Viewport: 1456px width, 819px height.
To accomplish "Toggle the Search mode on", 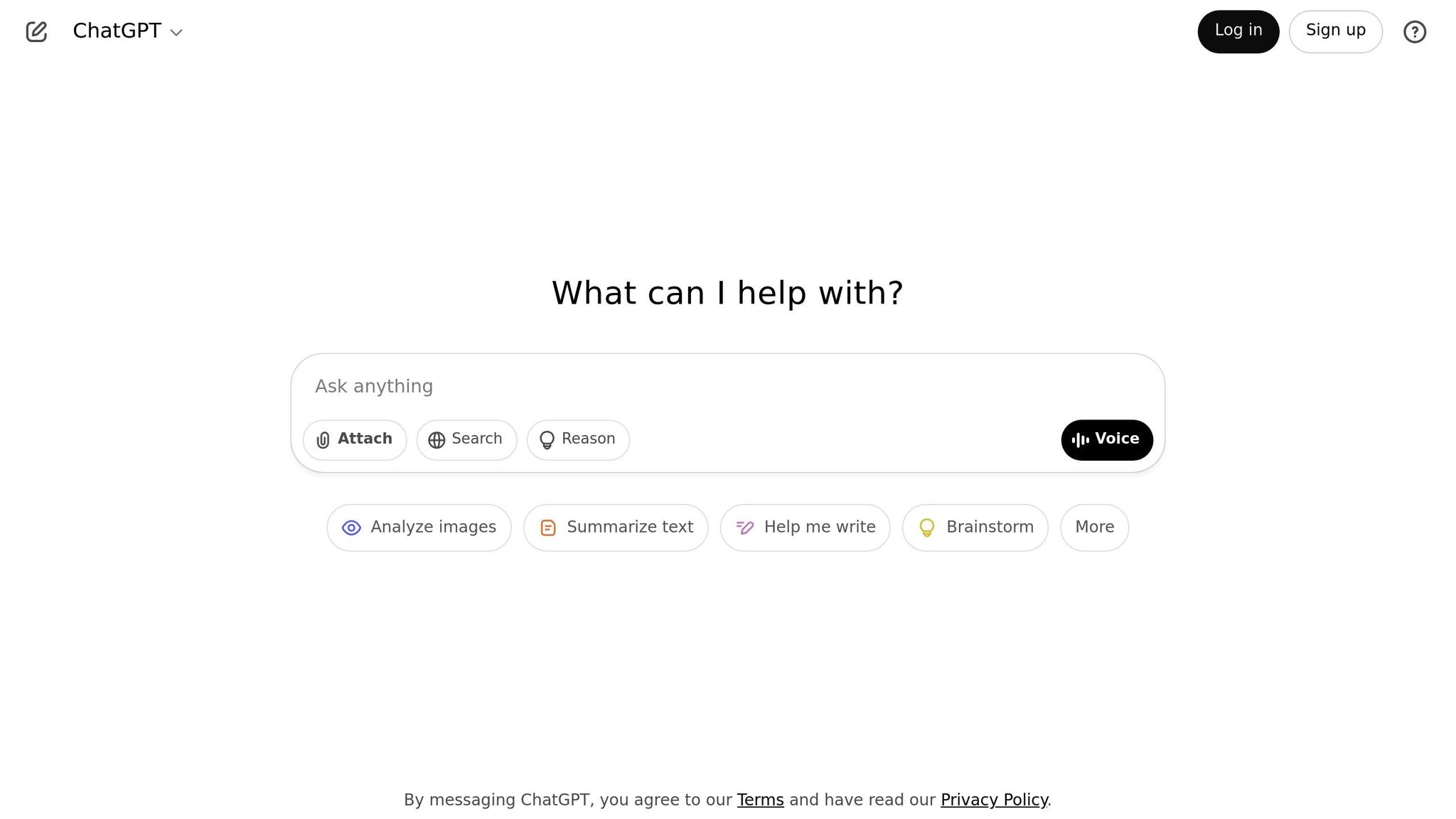I will [466, 440].
